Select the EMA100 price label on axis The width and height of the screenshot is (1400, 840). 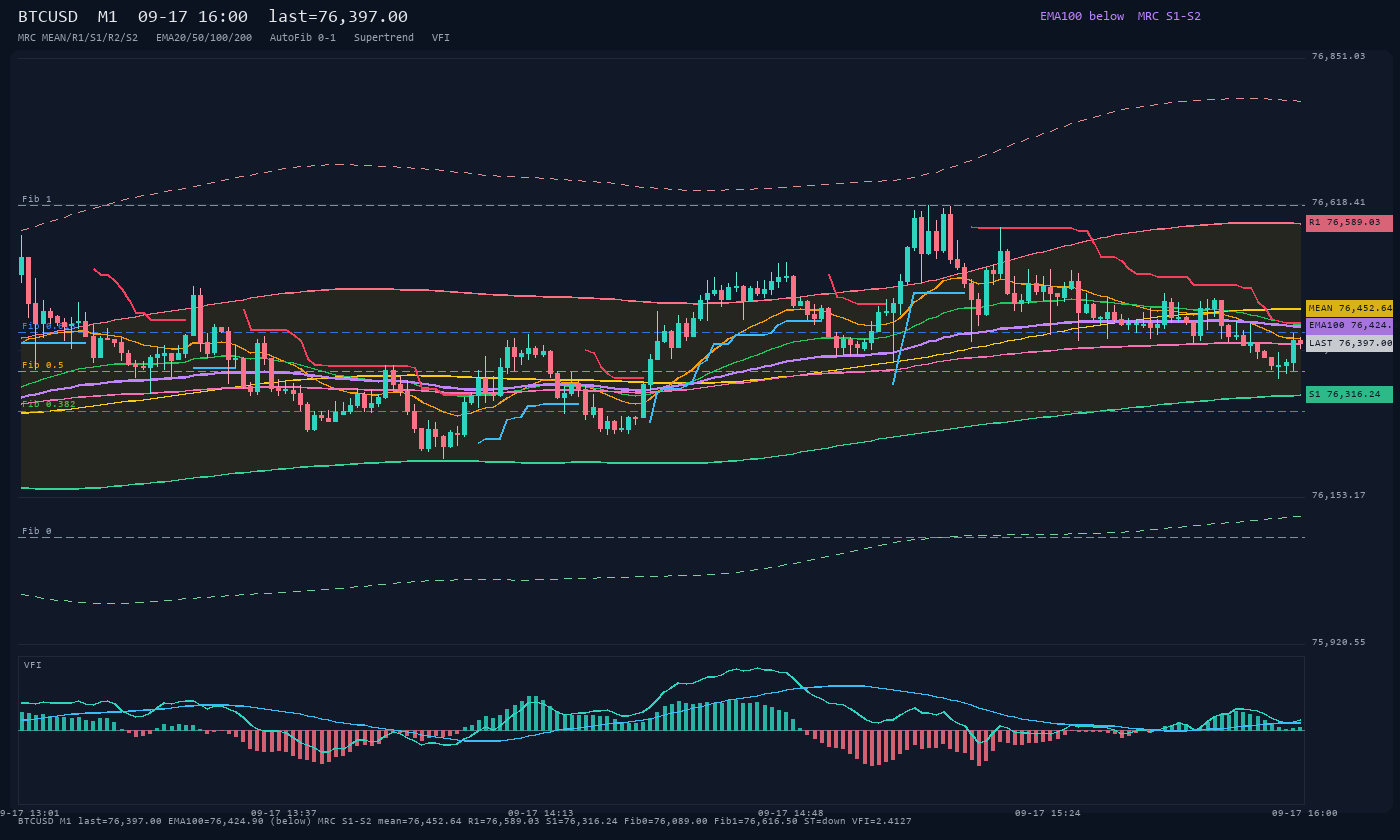(x=1349, y=325)
